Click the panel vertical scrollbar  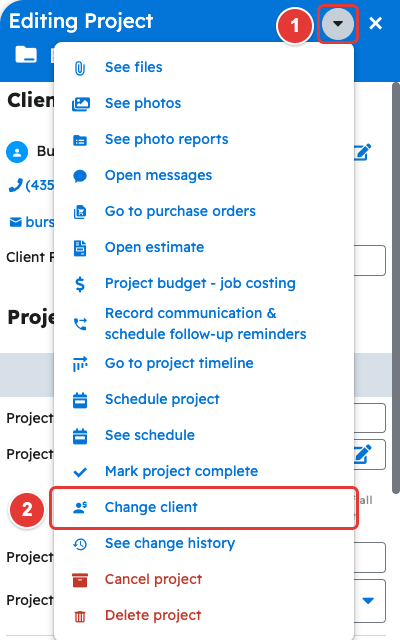click(x=396, y=288)
